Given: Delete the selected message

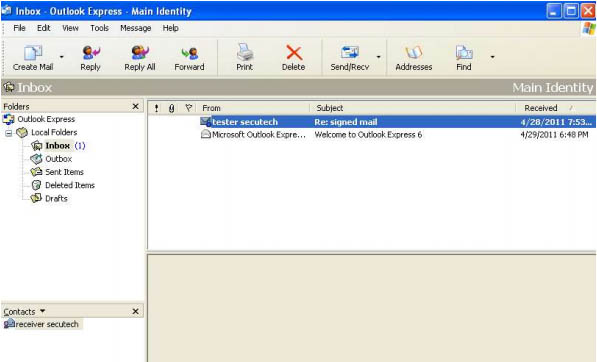Looking at the screenshot, I should [294, 58].
